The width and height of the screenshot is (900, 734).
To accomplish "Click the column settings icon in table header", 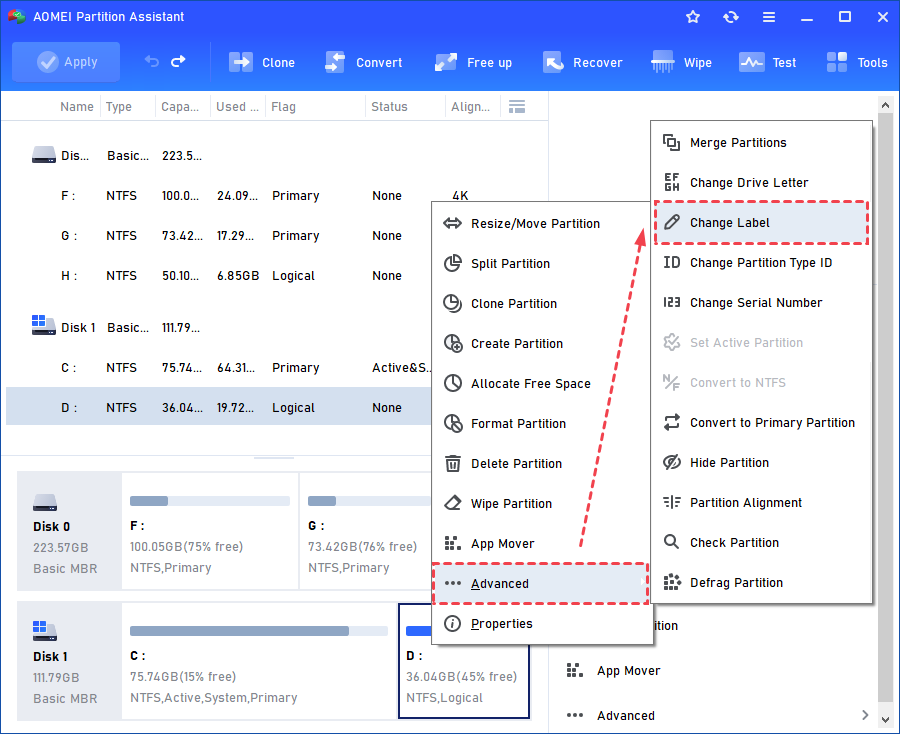I will [x=517, y=107].
